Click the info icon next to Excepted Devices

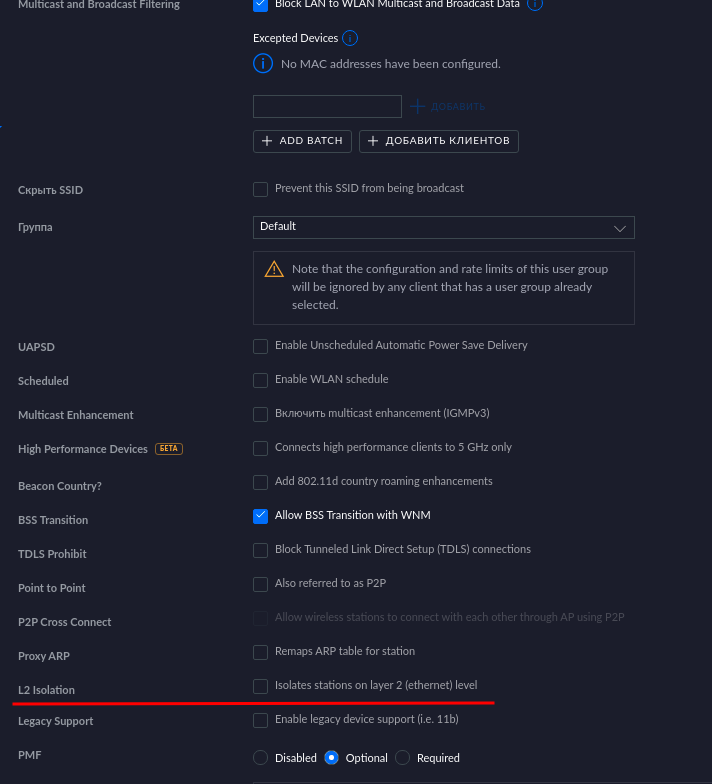350,38
